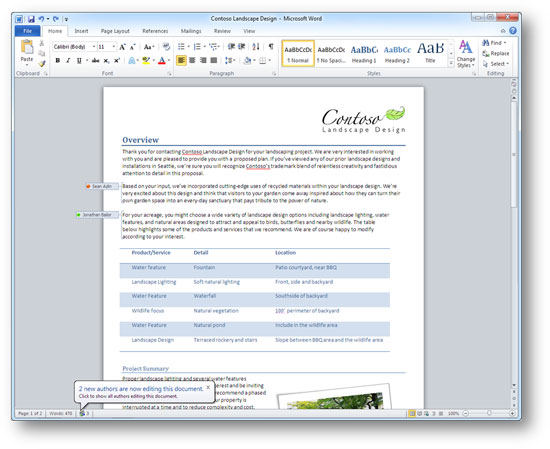This screenshot has width=550, height=449.
Task: Open the Calibri font name dropdown
Action: point(94,47)
